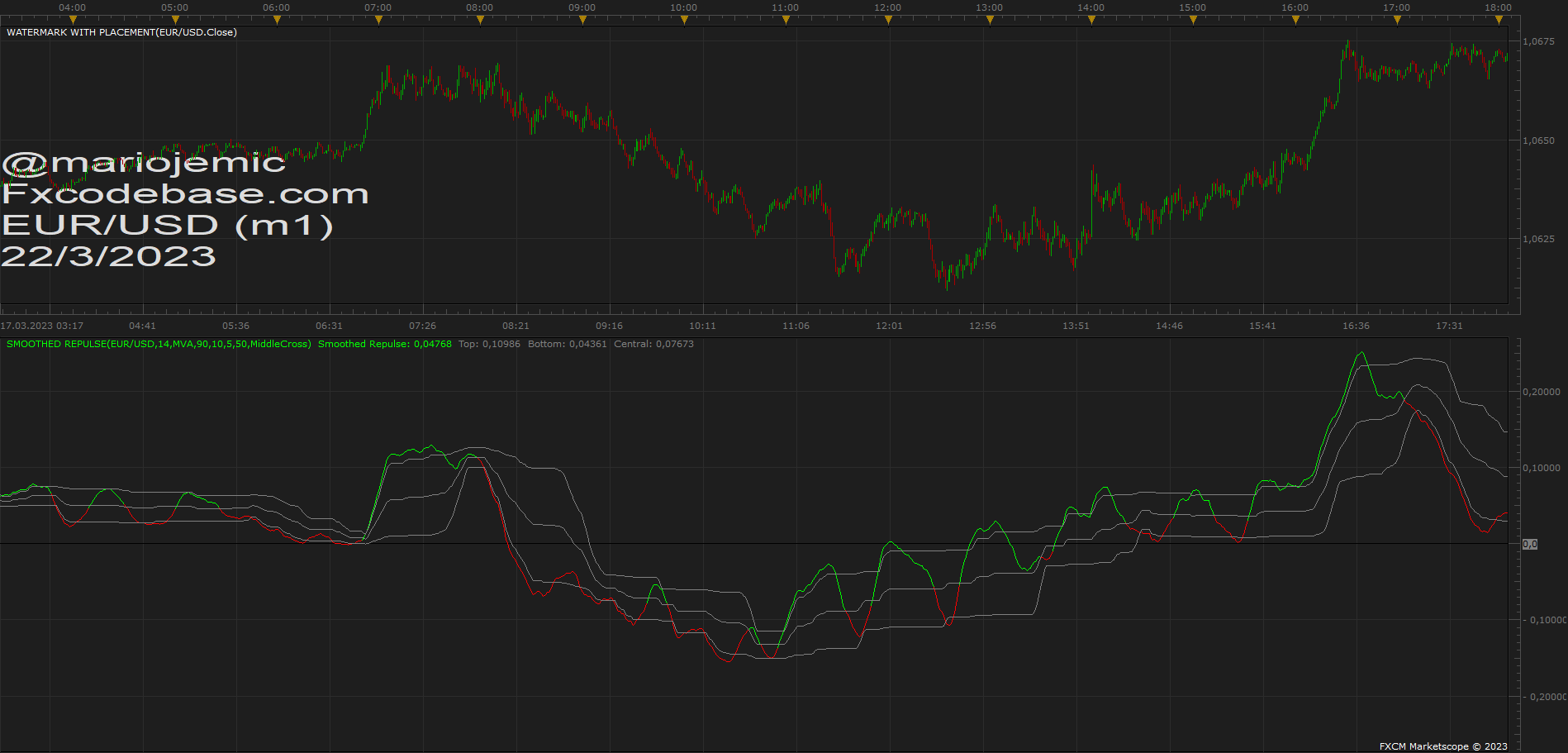Click the 09:16 time axis label

click(x=609, y=326)
